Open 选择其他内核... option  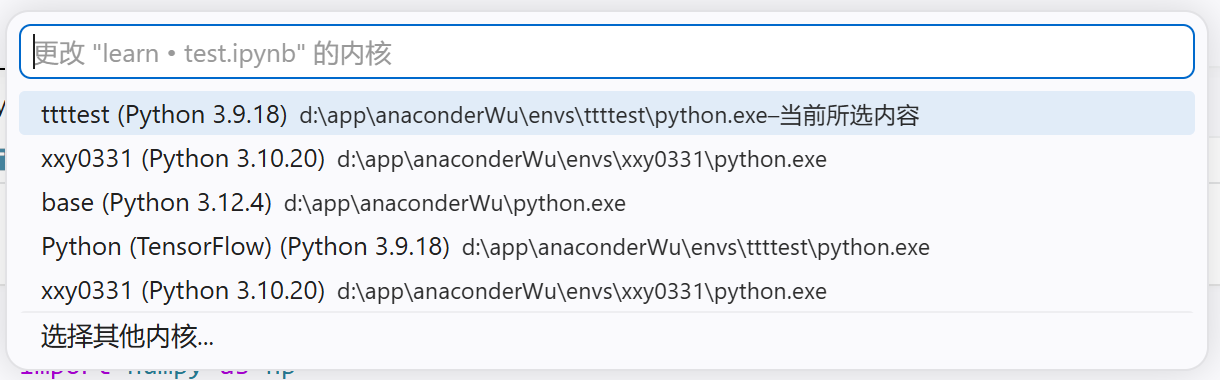[607, 337]
